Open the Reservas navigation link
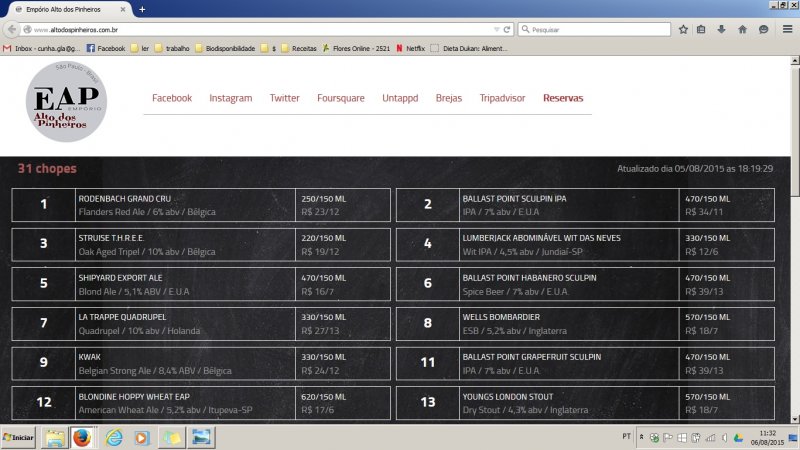 pos(563,98)
